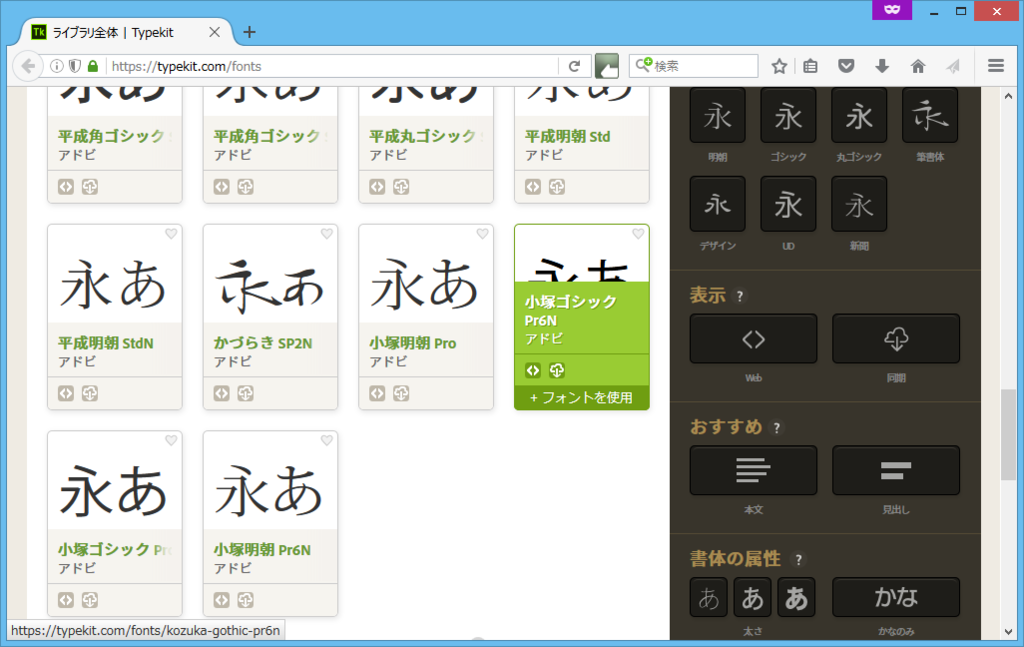The width and height of the screenshot is (1024, 647).
Task: Reload the current page
Action: click(x=574, y=66)
